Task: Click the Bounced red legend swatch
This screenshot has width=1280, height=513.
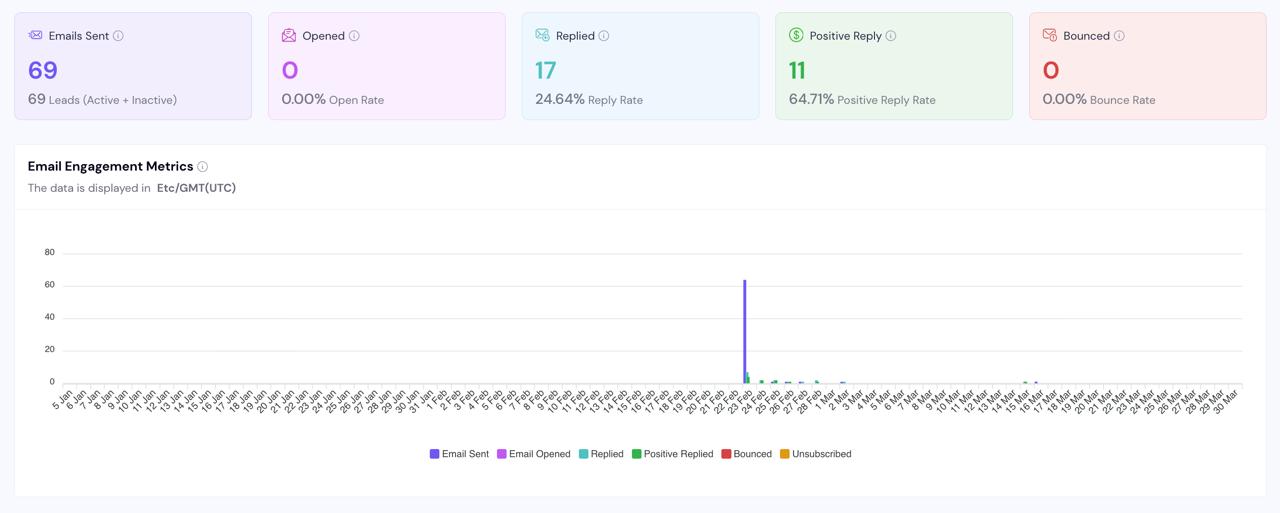Action: pyautogui.click(x=726, y=454)
